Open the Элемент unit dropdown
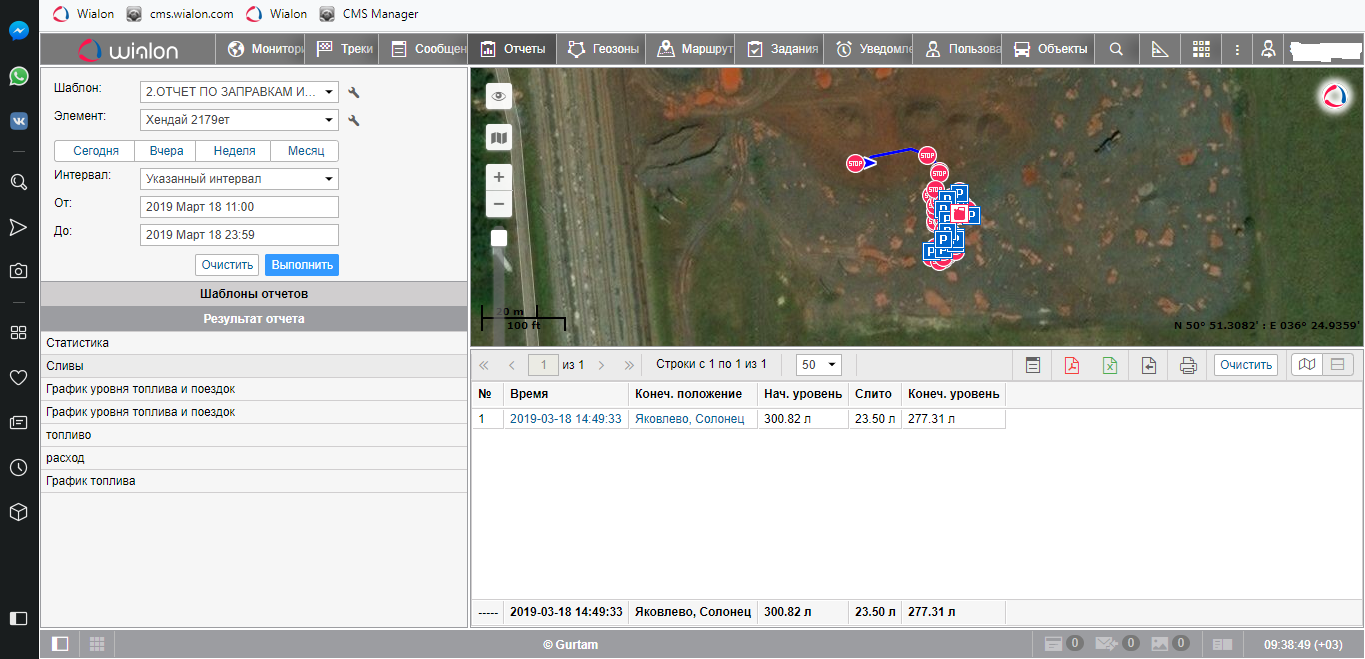This screenshot has width=1365, height=659. (239, 120)
